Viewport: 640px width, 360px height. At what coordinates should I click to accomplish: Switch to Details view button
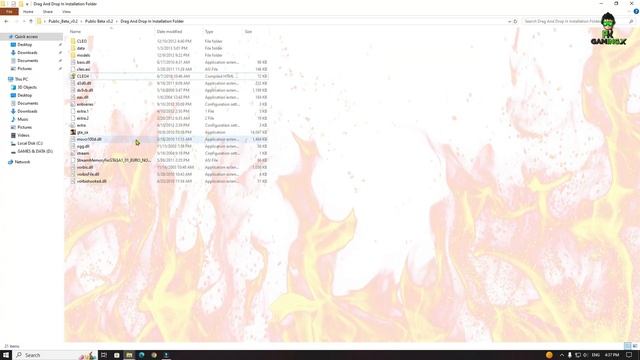pyautogui.click(x=628, y=346)
